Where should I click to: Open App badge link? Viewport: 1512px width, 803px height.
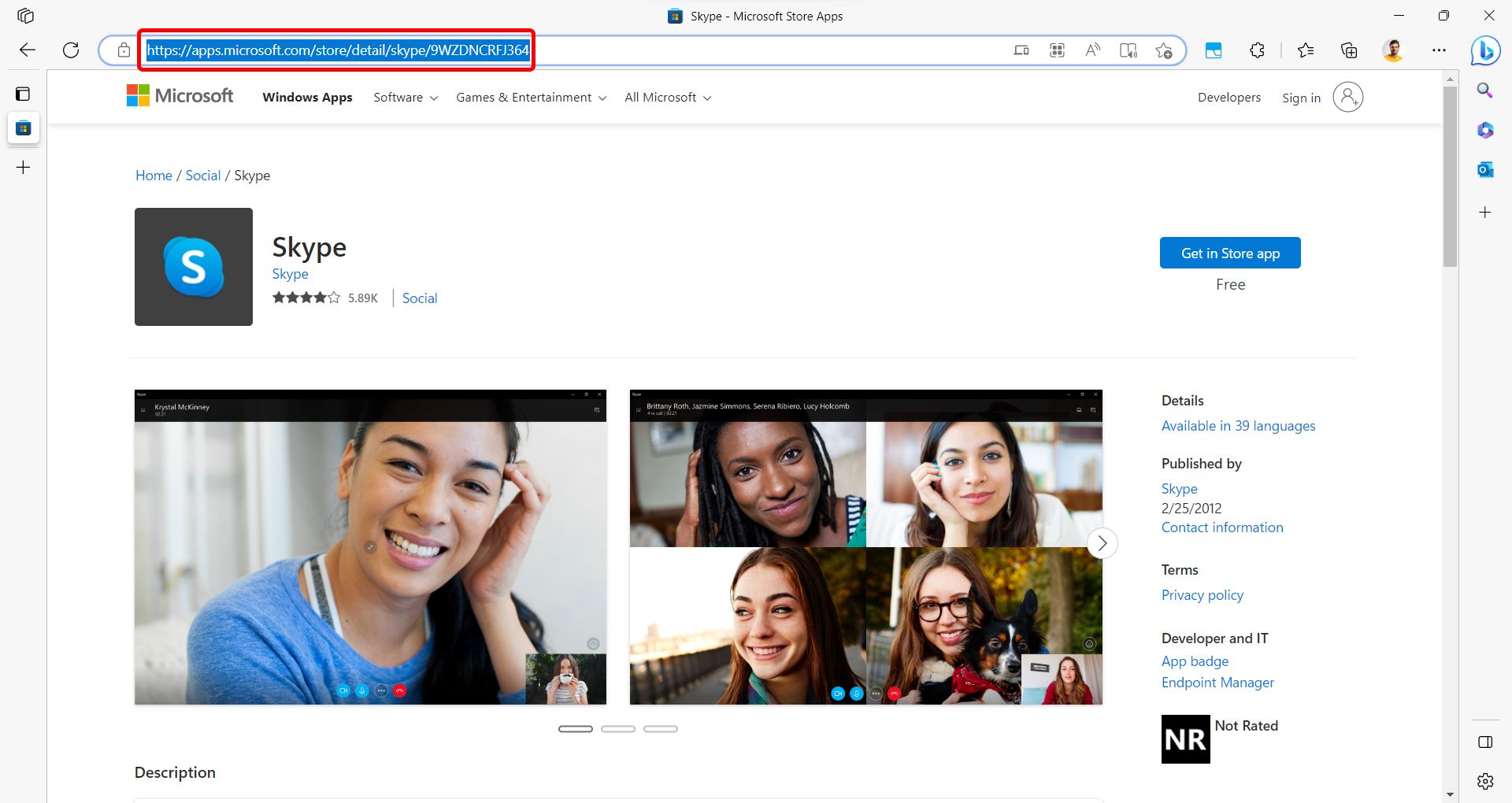1195,661
